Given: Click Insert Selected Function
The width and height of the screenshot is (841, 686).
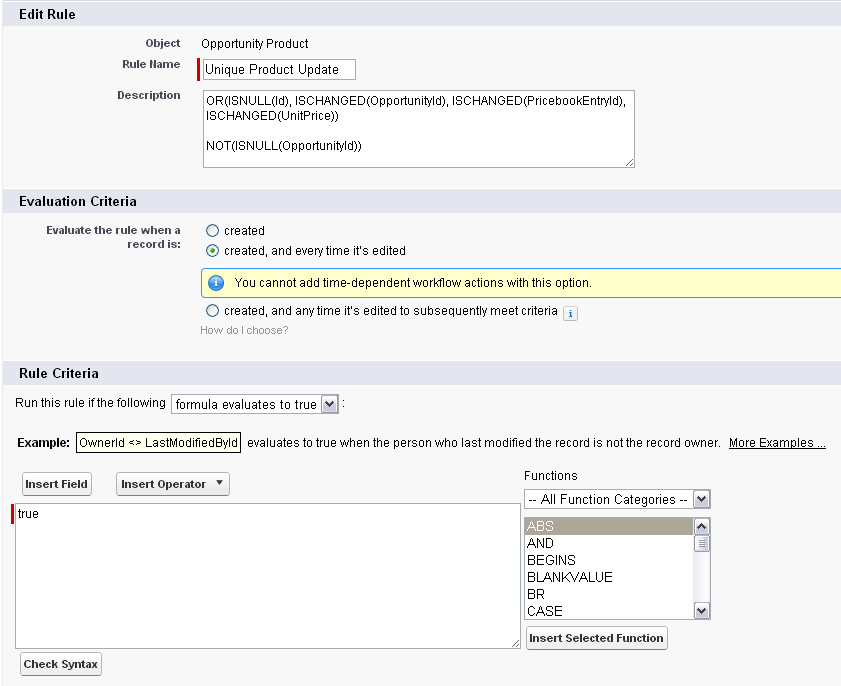Looking at the screenshot, I should point(596,638).
